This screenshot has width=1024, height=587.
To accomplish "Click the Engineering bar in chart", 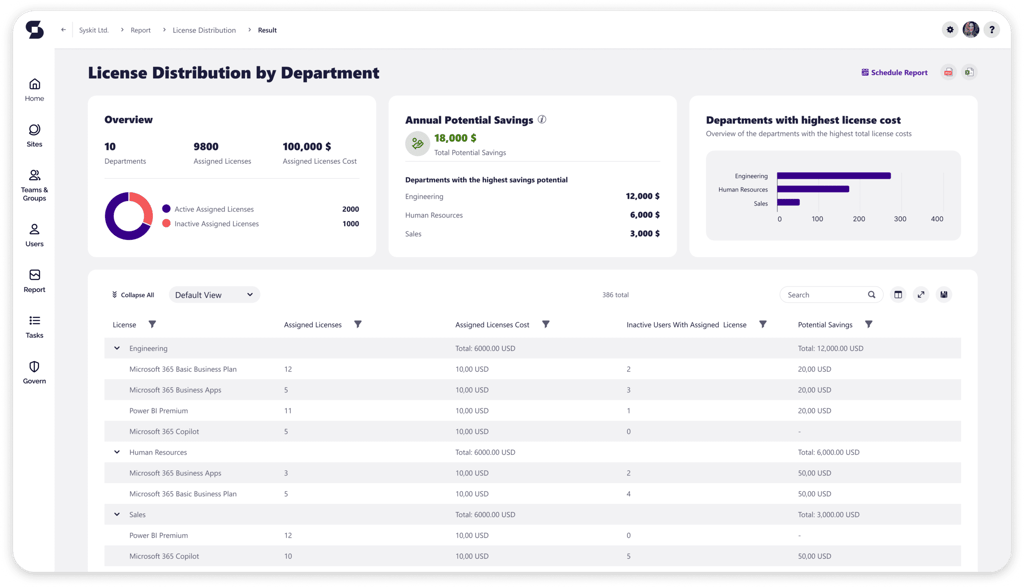I will tap(834, 176).
